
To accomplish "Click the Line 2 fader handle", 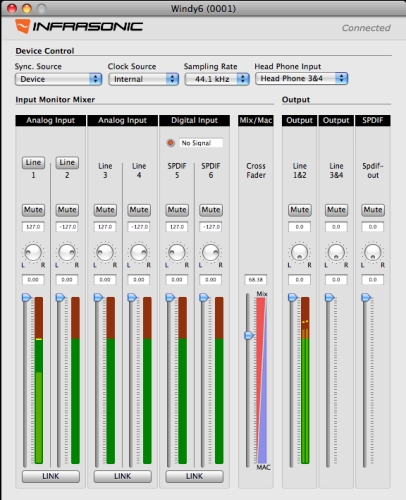I will tap(60, 297).
